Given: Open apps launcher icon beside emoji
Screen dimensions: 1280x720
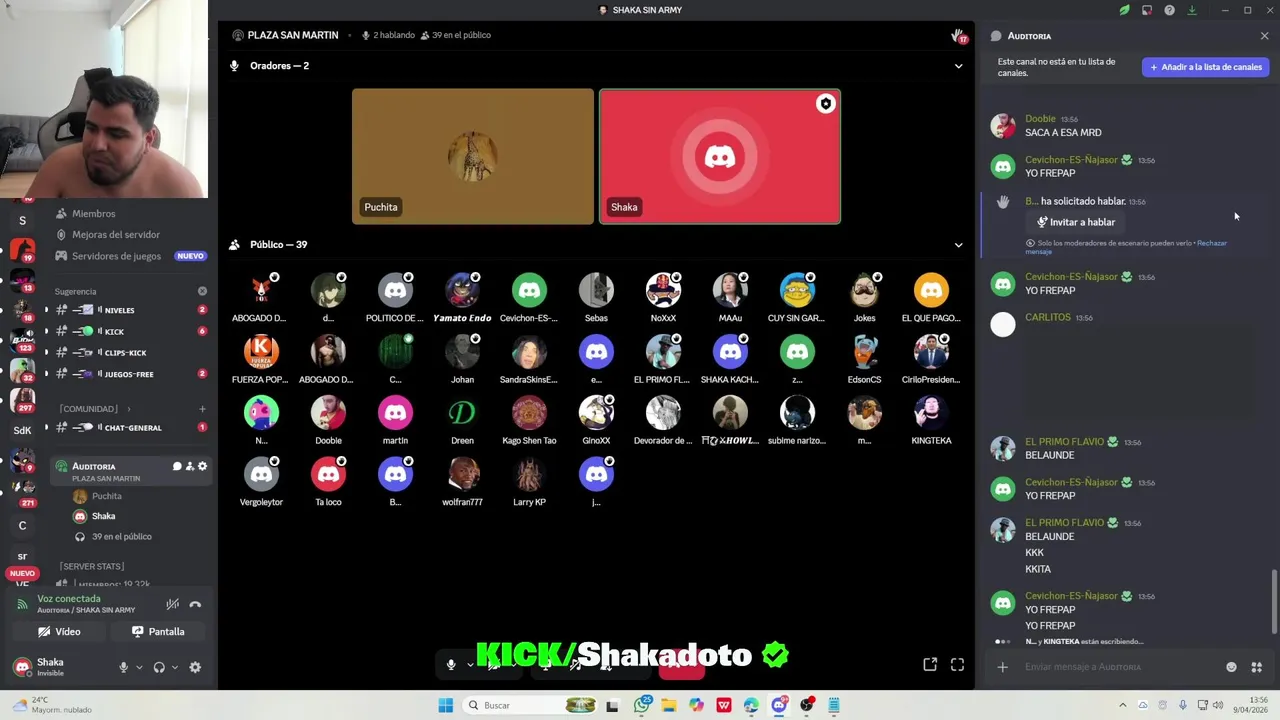Looking at the screenshot, I should coord(1257,667).
